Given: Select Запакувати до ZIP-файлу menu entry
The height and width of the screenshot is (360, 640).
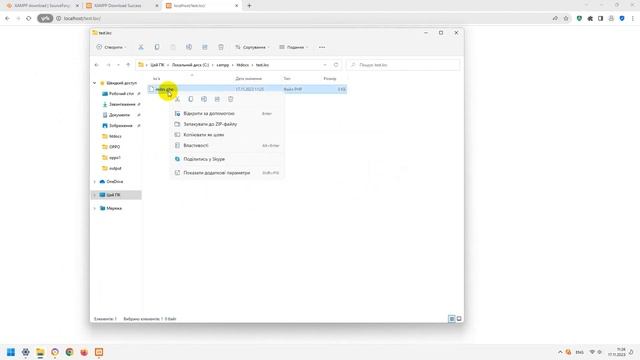Looking at the screenshot, I should (x=227, y=124).
